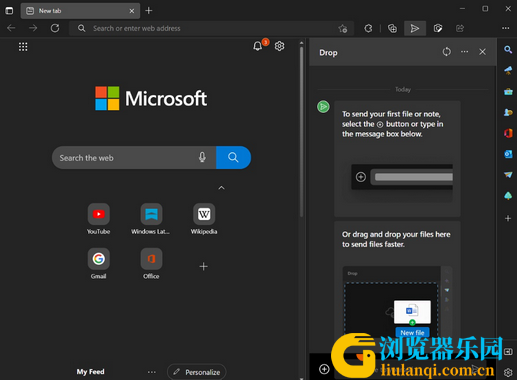Viewport: 517px width, 380px height.
Task: Open Settings and more ellipsis menu
Action: pos(505,28)
